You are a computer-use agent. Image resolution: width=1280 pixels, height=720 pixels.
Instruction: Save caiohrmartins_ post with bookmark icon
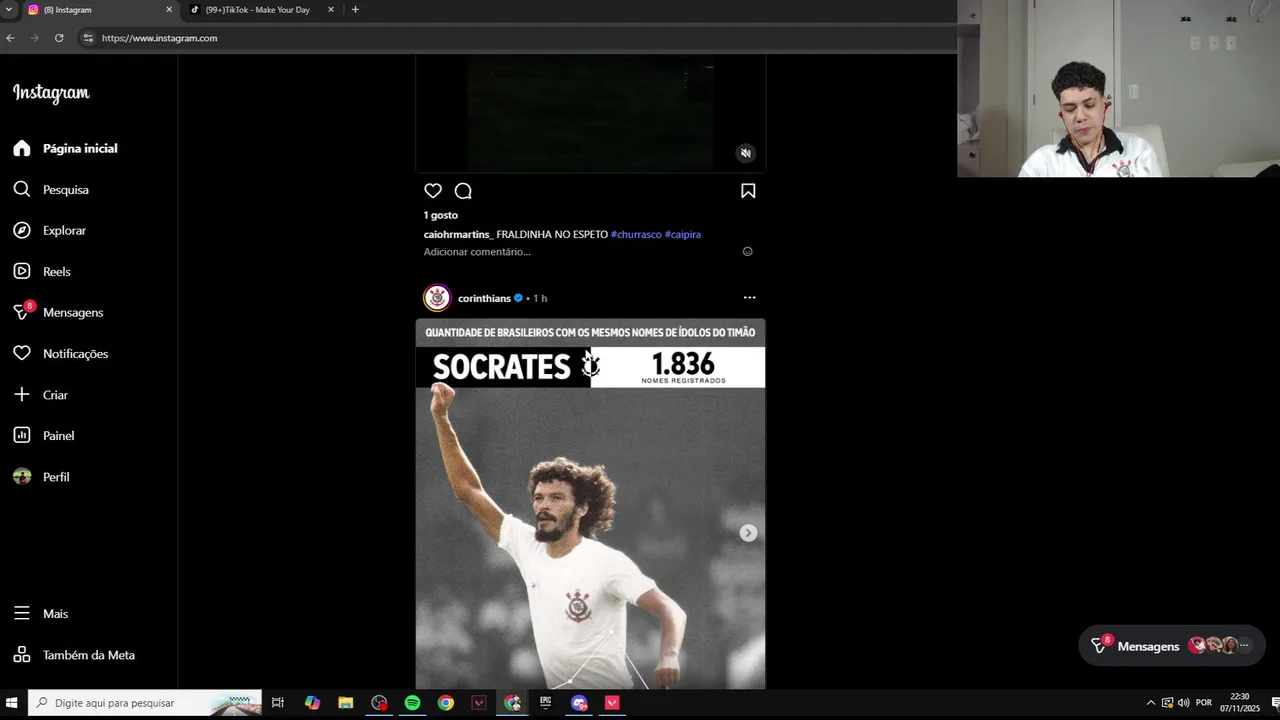pyautogui.click(x=748, y=191)
